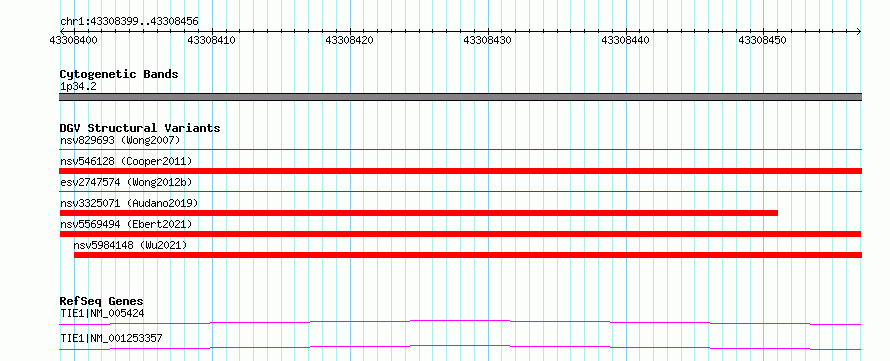The width and height of the screenshot is (890, 361).
Task: Click ruler position 43308410
Action: (x=212, y=40)
